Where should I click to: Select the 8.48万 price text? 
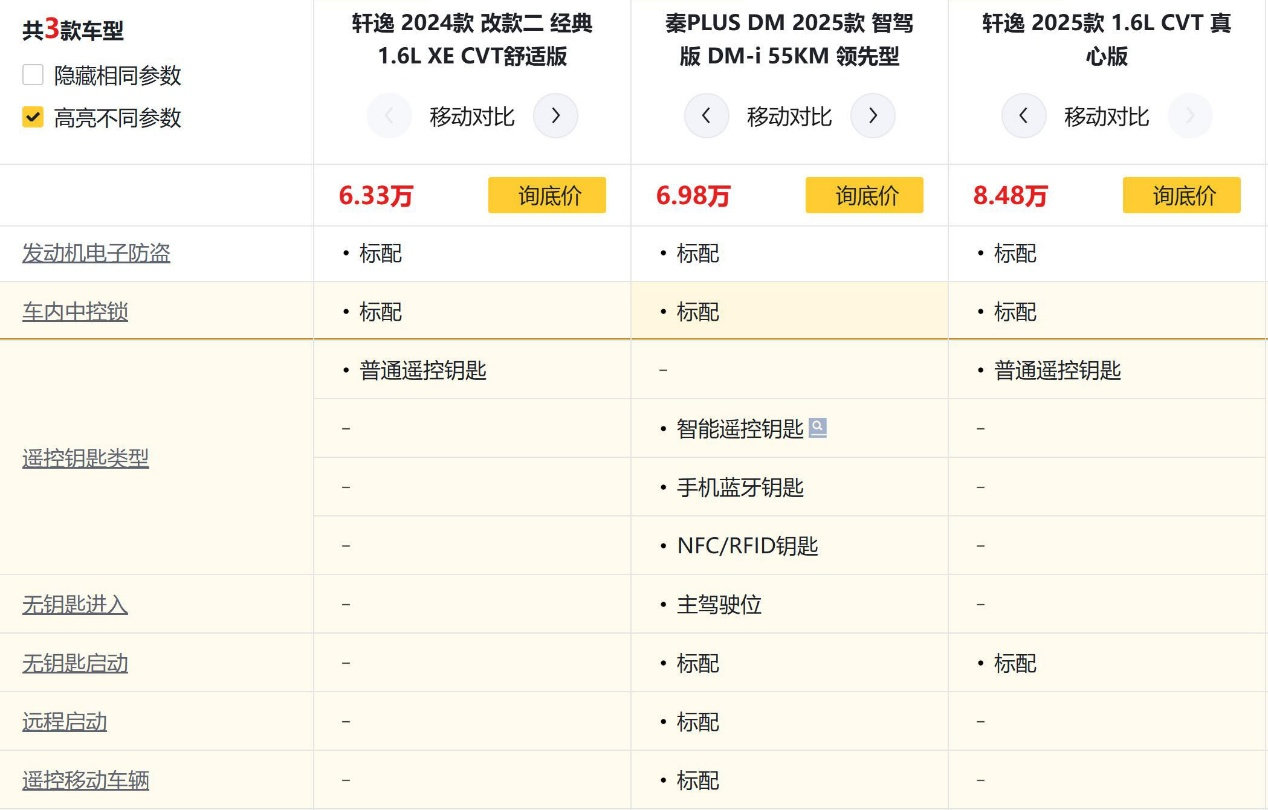tap(1010, 196)
